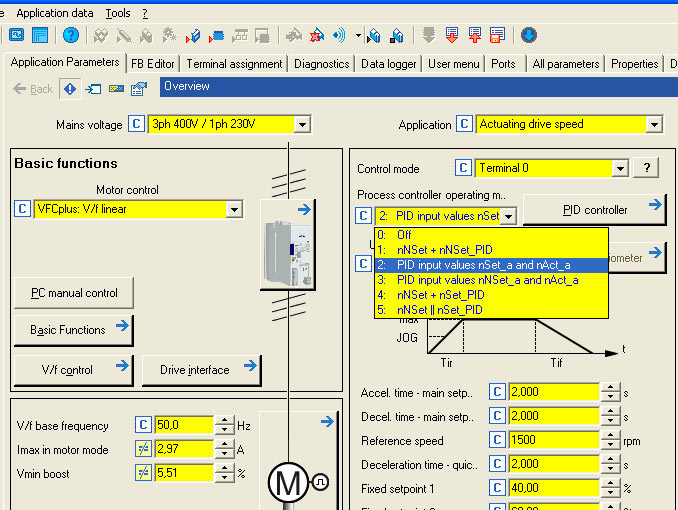Open the Motor control VFCplus dropdown
Screen dimensions: 678x510
point(234,209)
